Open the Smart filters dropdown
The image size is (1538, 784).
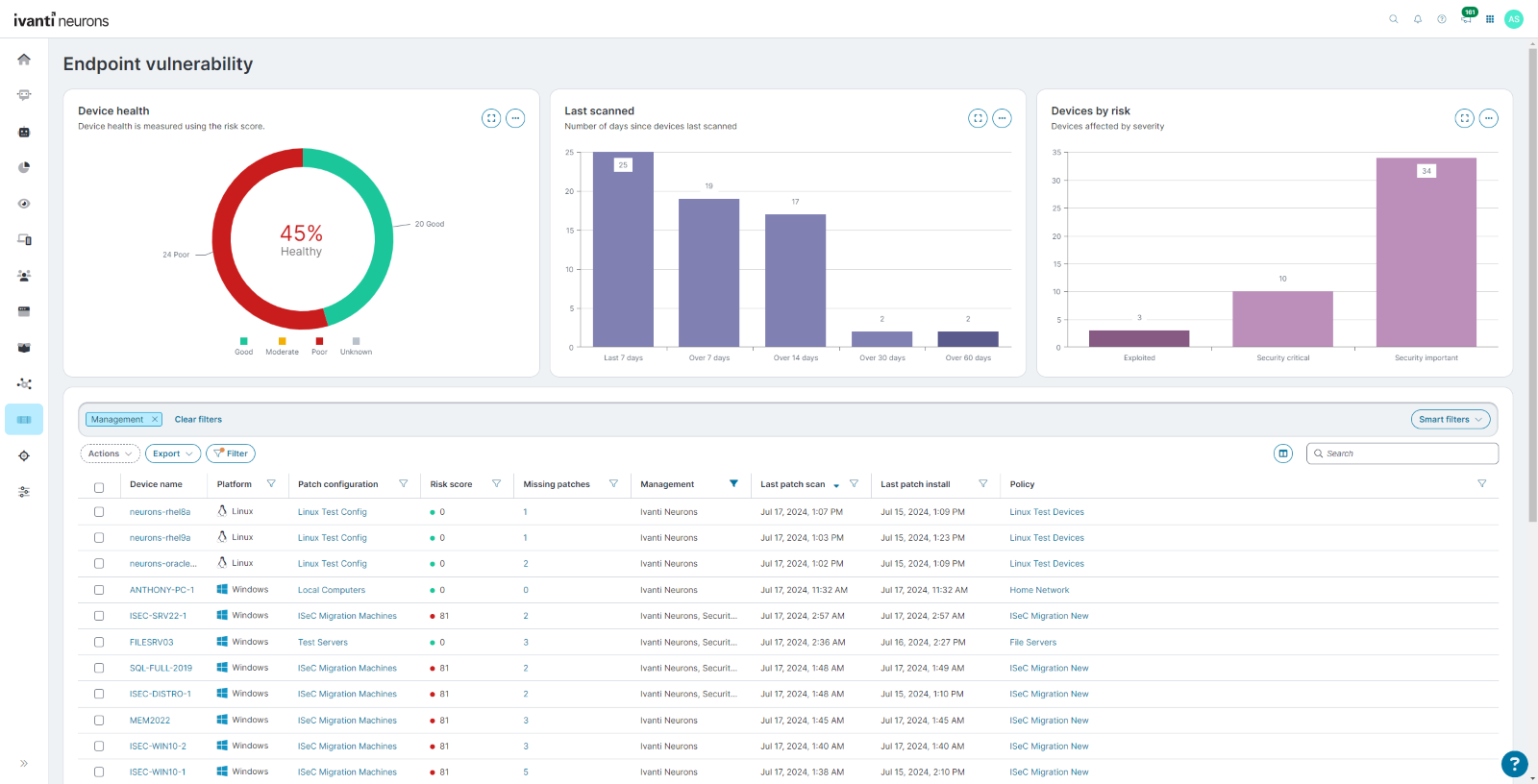1451,419
